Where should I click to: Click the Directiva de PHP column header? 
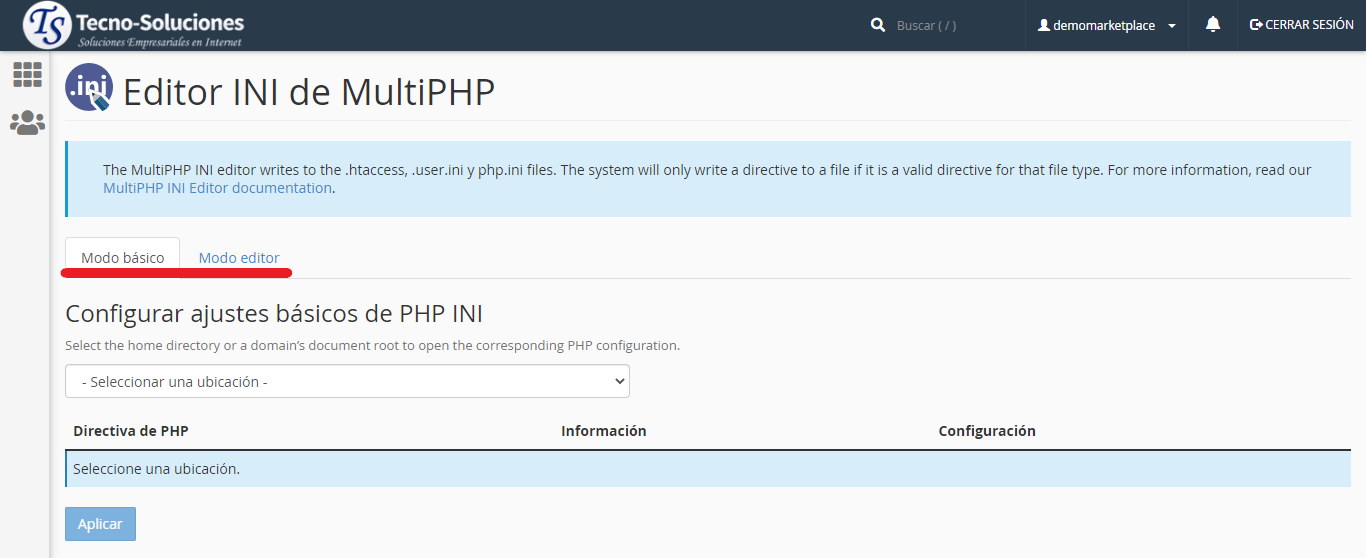point(131,431)
